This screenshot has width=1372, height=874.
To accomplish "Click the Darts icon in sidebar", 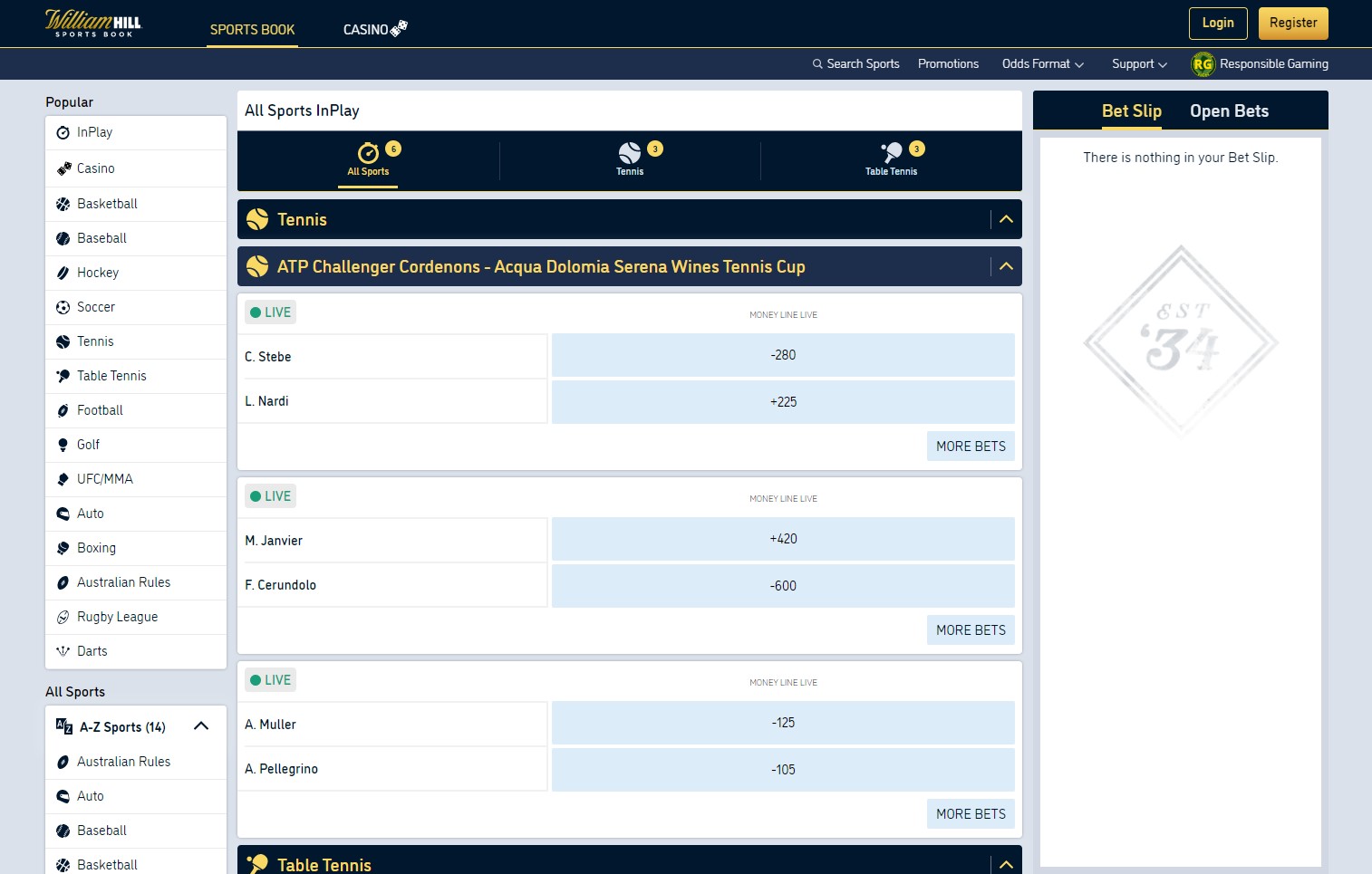I will click(x=63, y=652).
